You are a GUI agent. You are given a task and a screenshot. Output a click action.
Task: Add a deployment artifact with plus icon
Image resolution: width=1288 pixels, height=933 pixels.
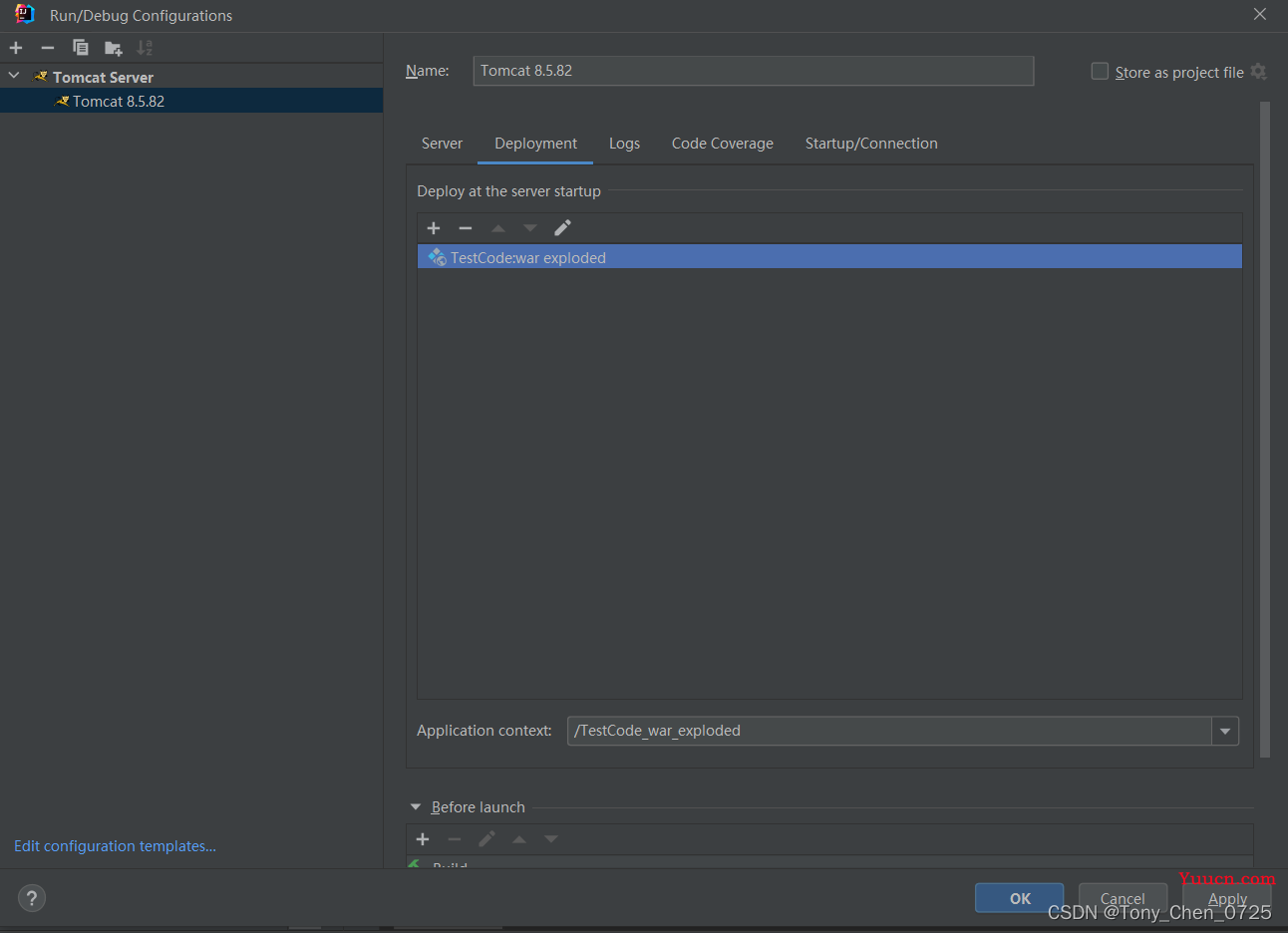(x=434, y=228)
